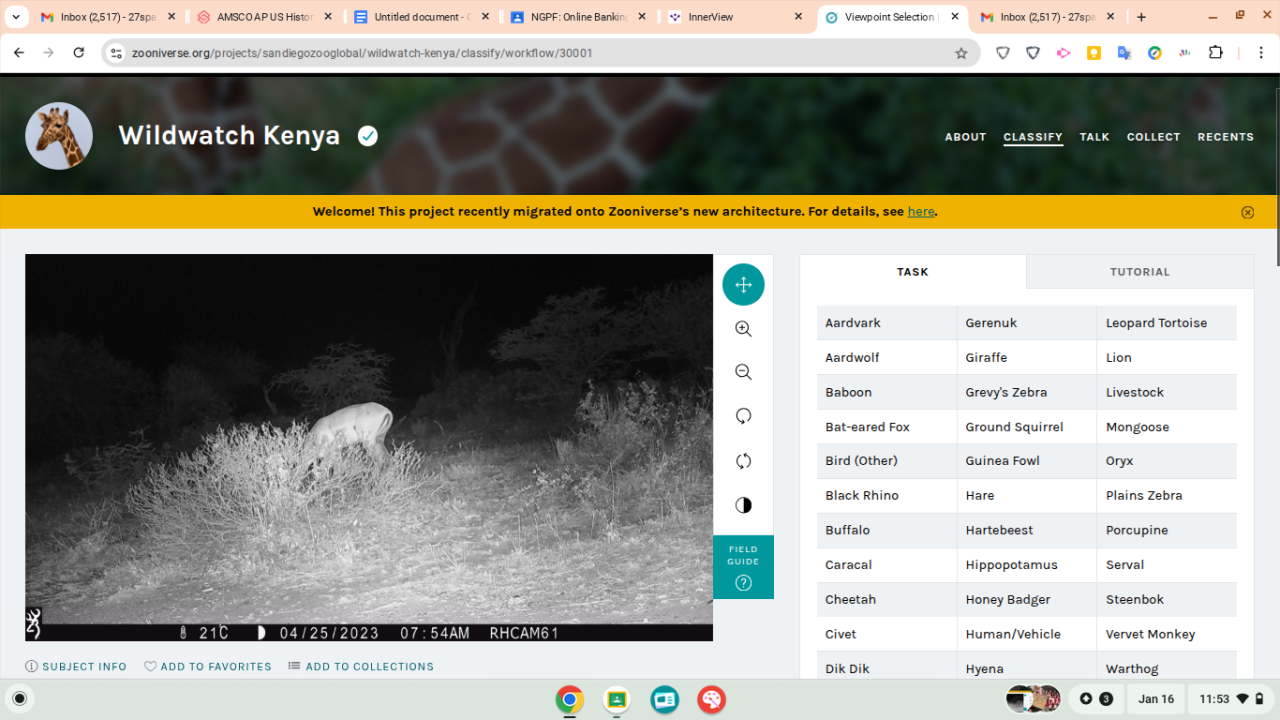Open the Recents page
The image size is (1280, 720).
pyautogui.click(x=1226, y=137)
